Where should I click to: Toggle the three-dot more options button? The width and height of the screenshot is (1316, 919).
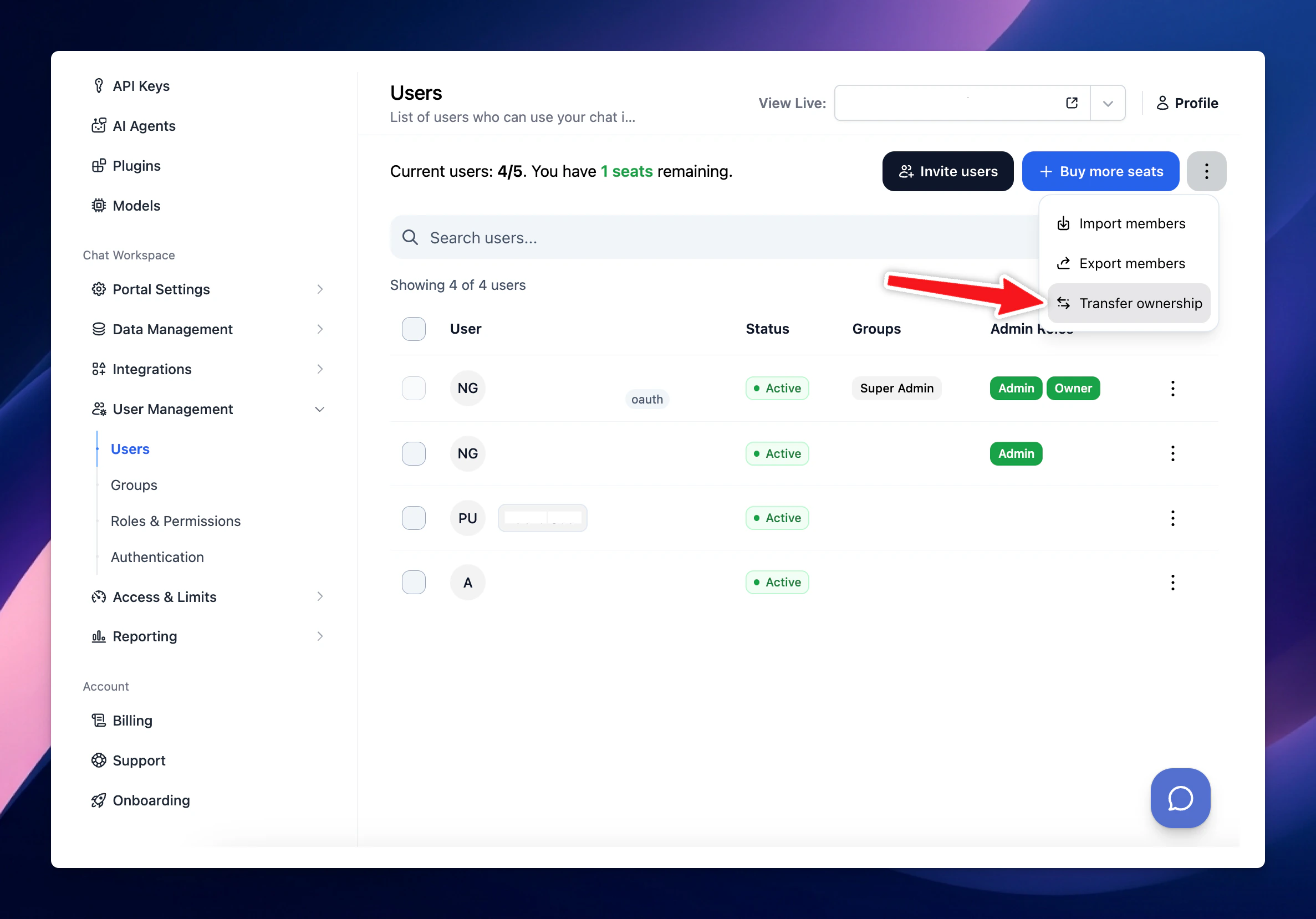pos(1207,171)
